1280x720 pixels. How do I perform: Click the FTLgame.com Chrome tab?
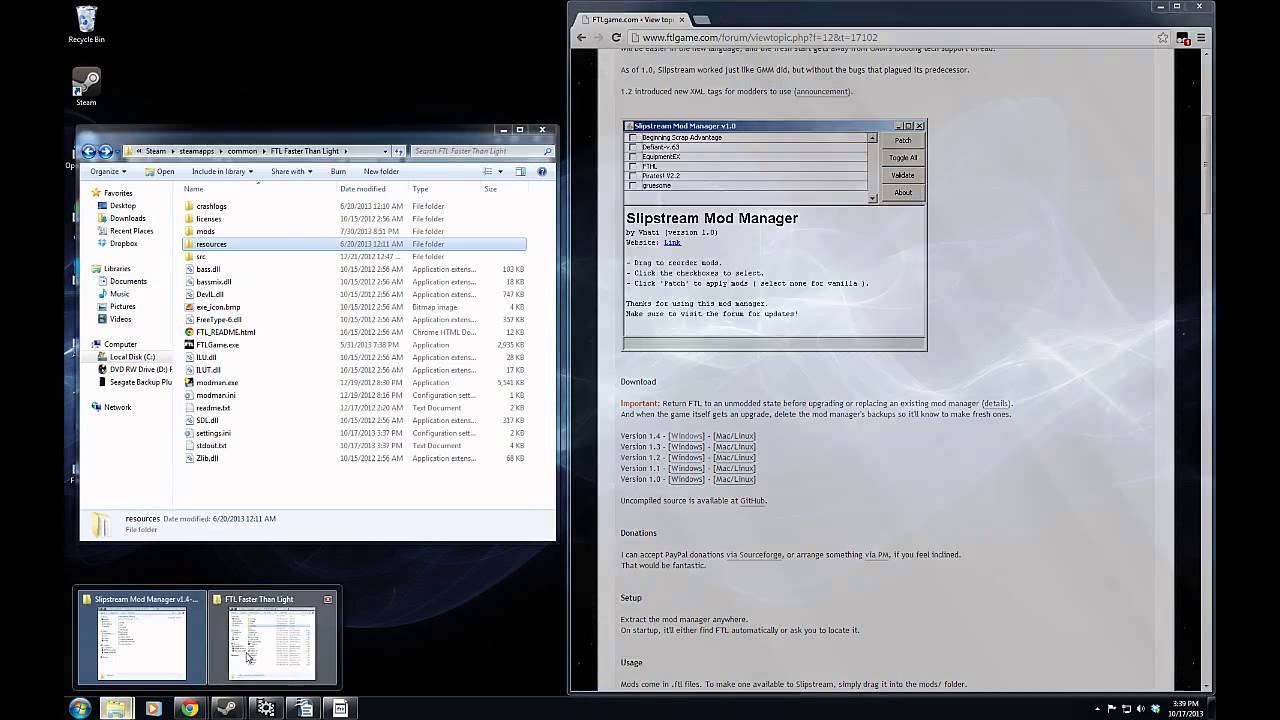[633, 19]
